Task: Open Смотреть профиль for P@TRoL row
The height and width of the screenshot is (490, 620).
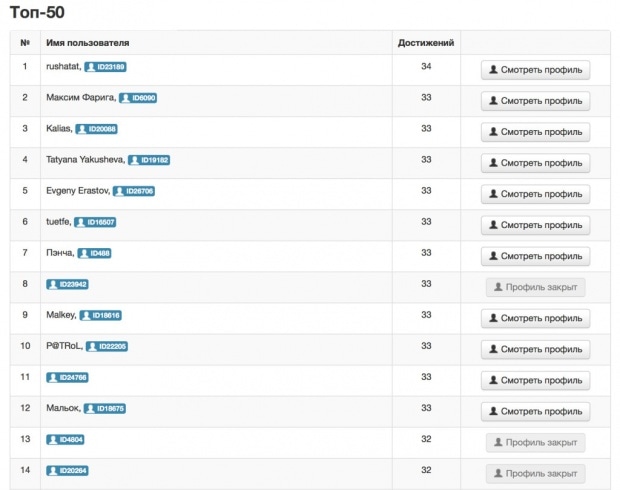Action: point(535,349)
